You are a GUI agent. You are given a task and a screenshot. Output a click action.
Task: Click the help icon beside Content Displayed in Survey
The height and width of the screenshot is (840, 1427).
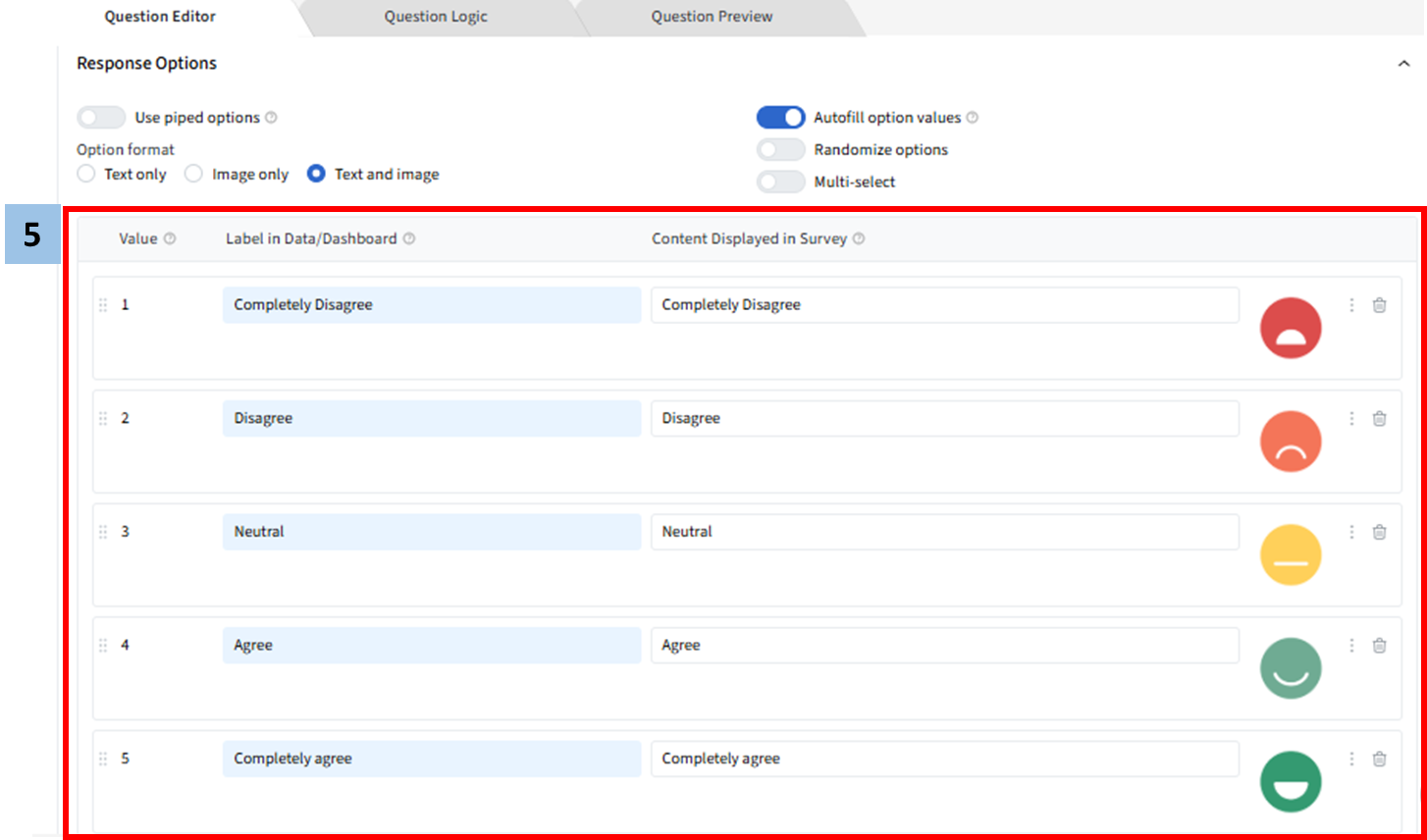point(859,238)
